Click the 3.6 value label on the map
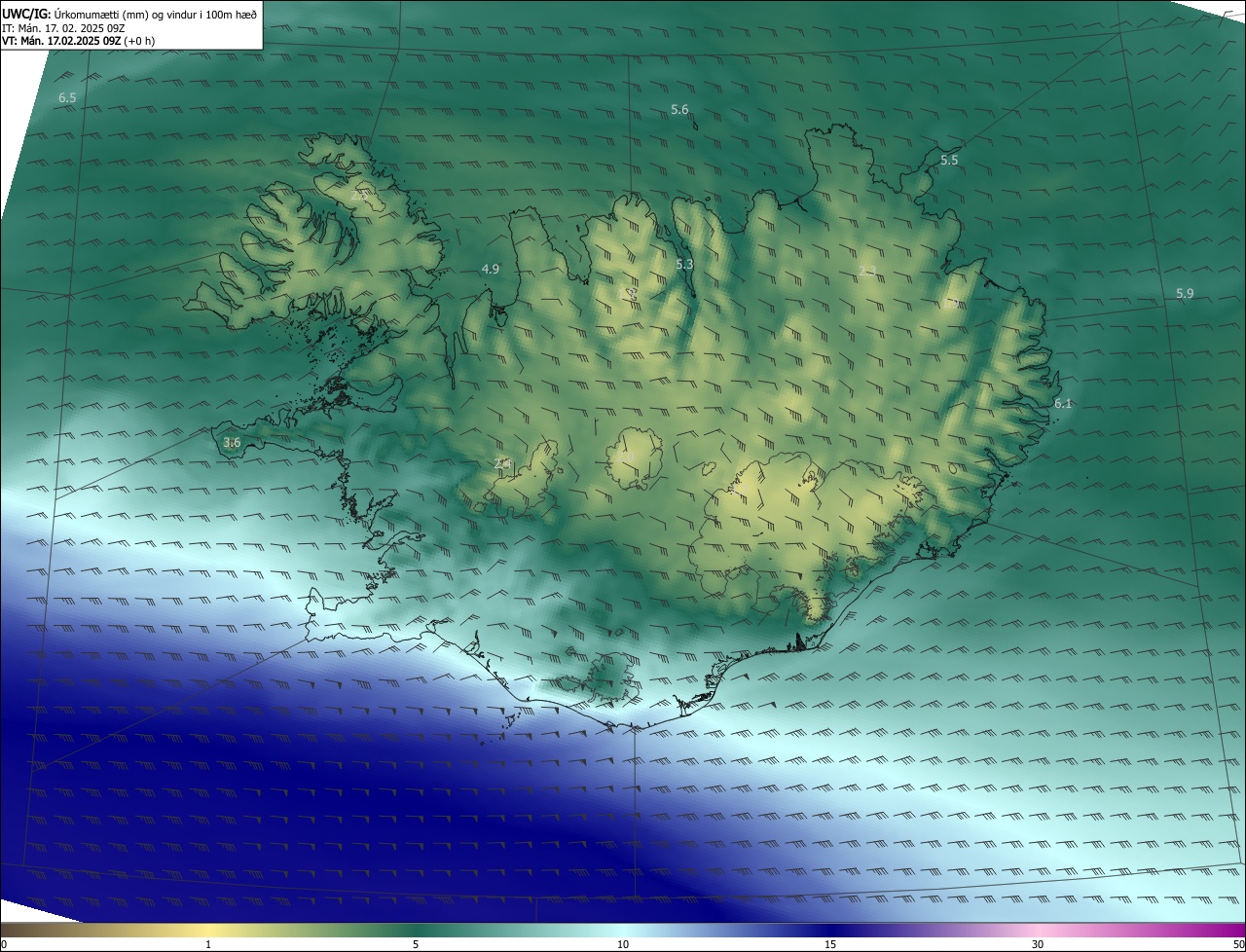Screen dimensions: 1246x952 [232, 443]
